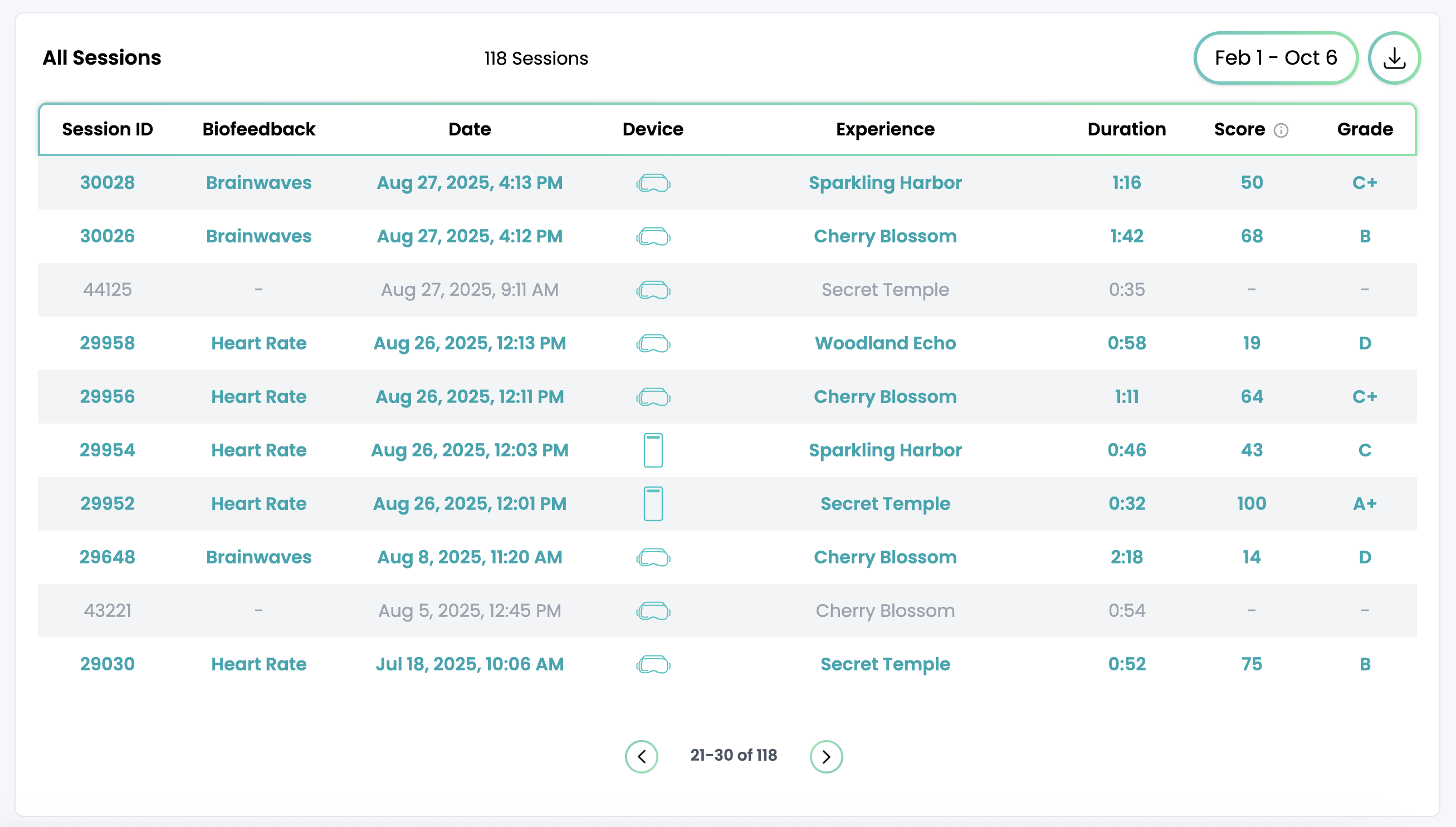
Task: Click phone device icon for session 29954
Action: [x=653, y=450]
